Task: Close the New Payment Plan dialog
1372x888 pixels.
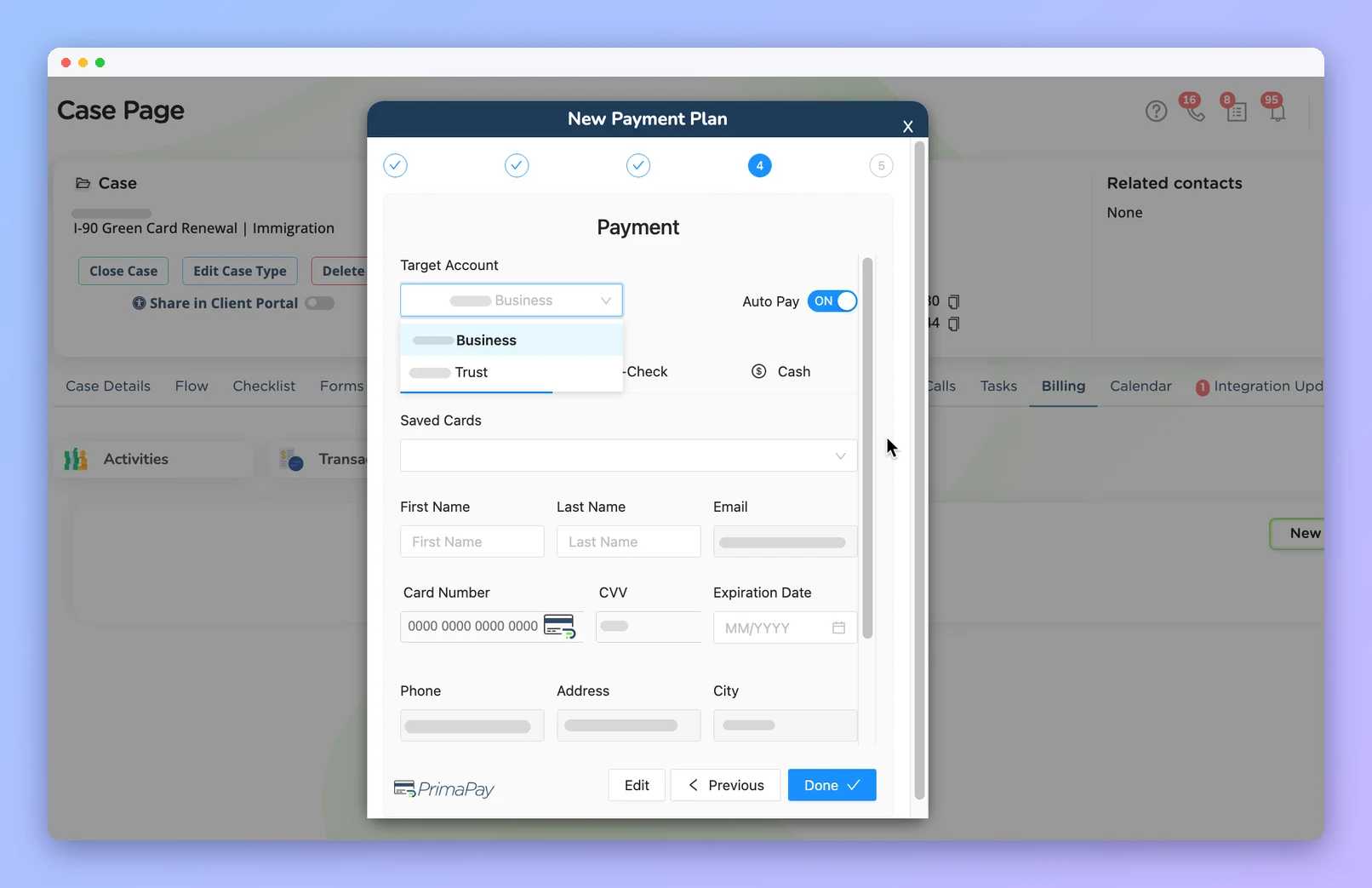Action: 908,126
